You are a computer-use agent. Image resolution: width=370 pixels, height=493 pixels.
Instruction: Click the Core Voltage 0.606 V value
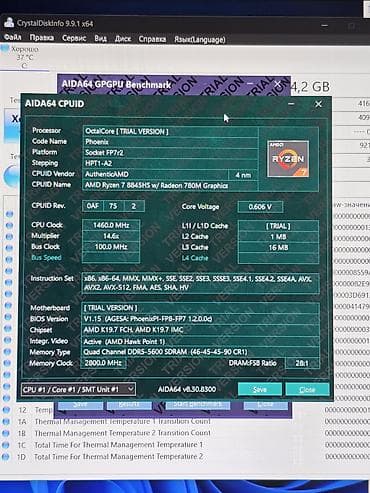[260, 207]
